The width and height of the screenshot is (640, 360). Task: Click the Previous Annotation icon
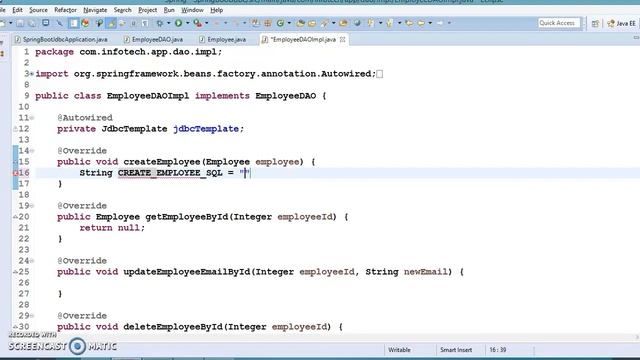pos(389,23)
